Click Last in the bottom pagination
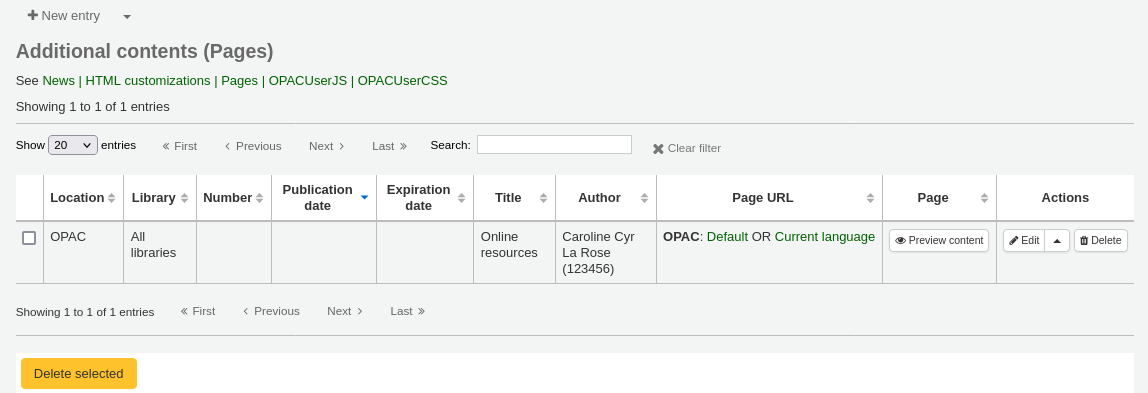Viewport: 1148px width, 393px height. pyautogui.click(x=408, y=311)
